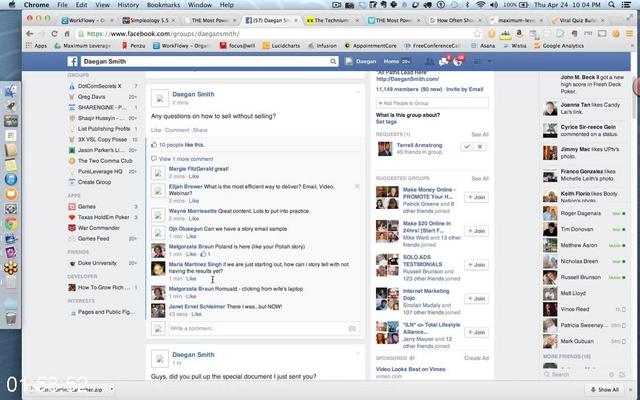The image size is (640, 400).
Task: Remove Elijah Brewer's comment with X
Action: click(357, 187)
